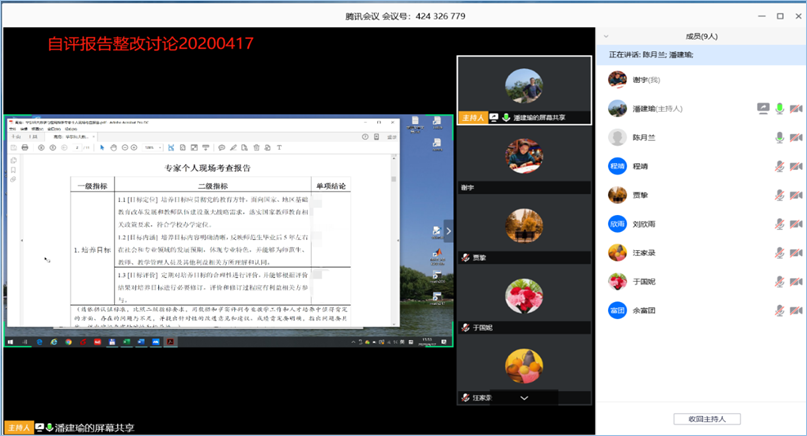
Task: Collapse the 成员(9人) panel using header chevron
Action: (609, 36)
